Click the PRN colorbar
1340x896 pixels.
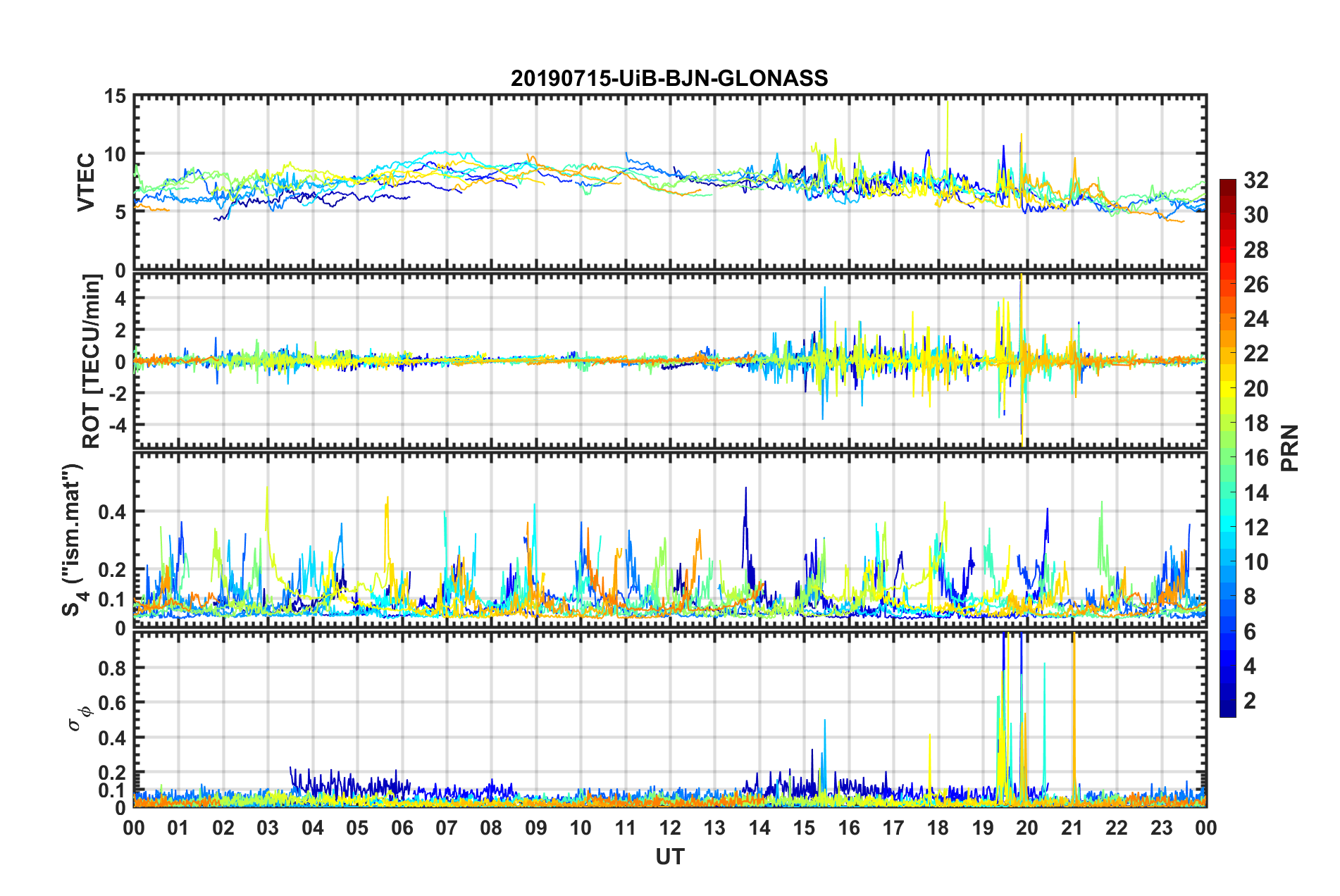point(1228,448)
